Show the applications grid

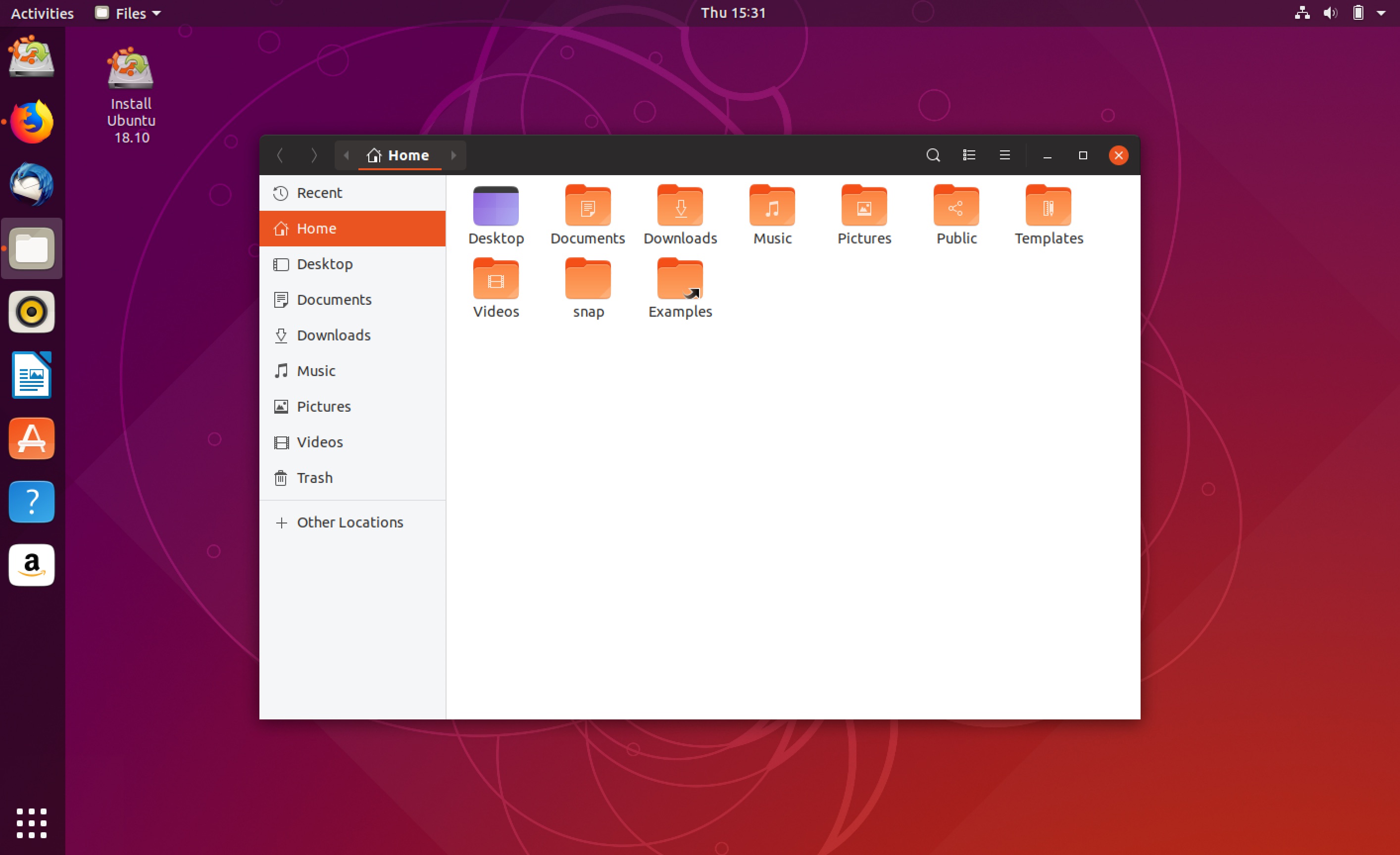point(31,823)
